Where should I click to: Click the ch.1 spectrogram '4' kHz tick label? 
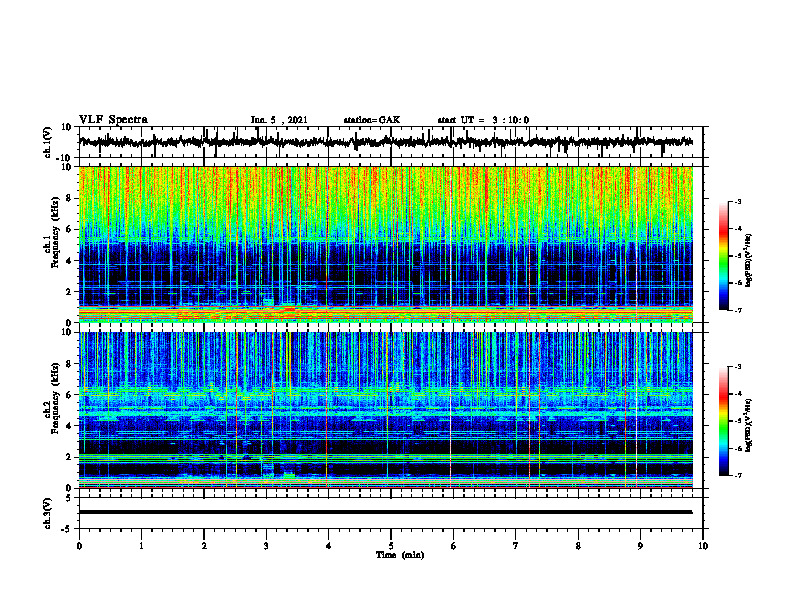[69, 261]
